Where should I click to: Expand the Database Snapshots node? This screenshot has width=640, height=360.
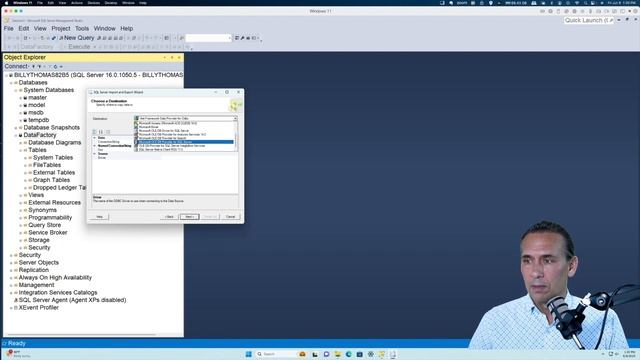[16, 128]
